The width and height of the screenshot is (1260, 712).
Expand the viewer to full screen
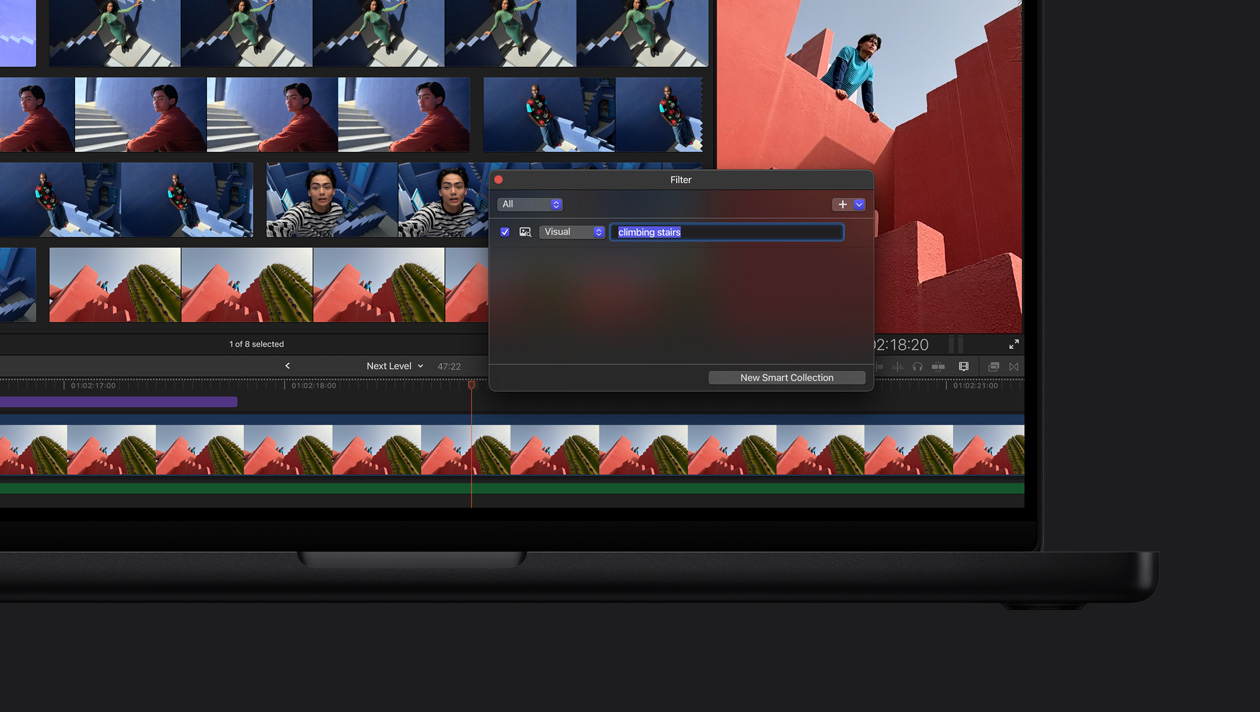(1013, 343)
